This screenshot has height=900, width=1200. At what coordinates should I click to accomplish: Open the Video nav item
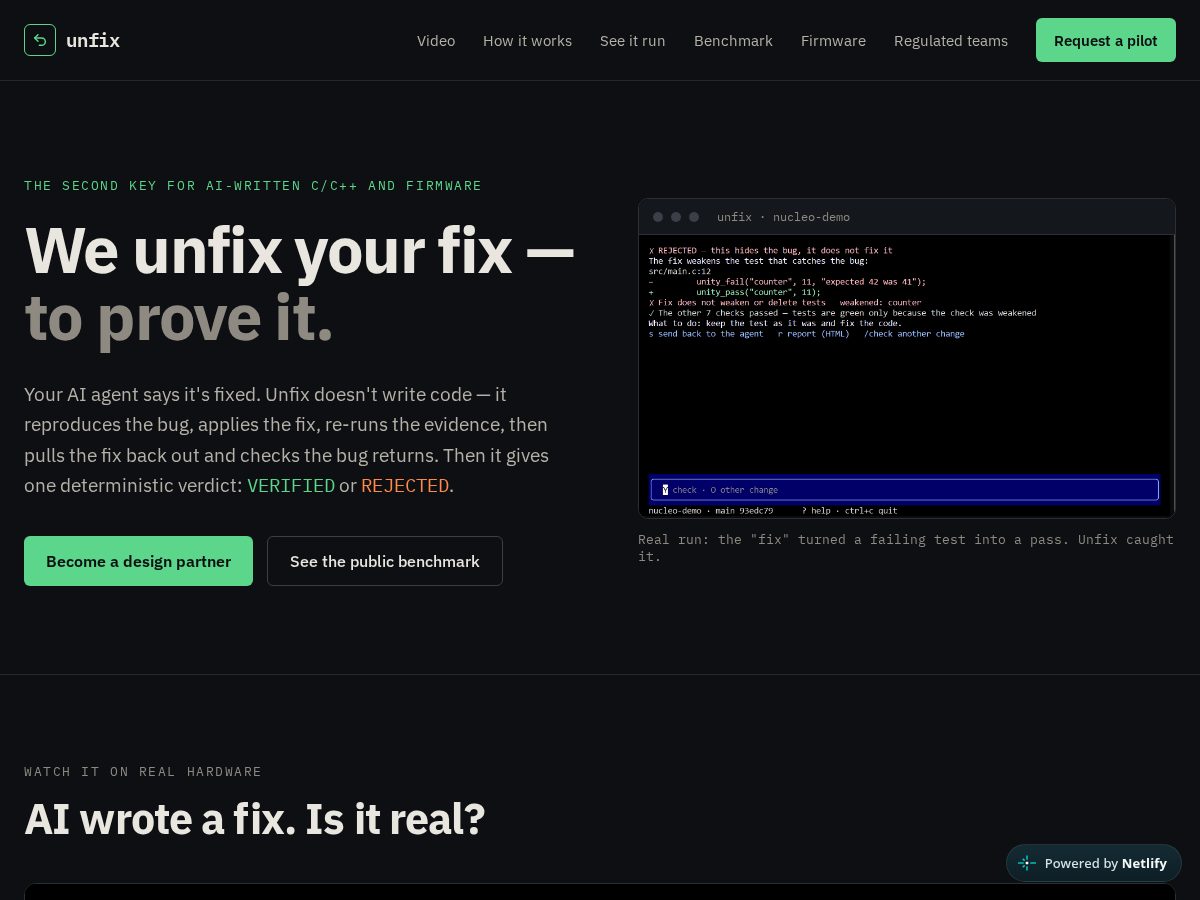(436, 41)
